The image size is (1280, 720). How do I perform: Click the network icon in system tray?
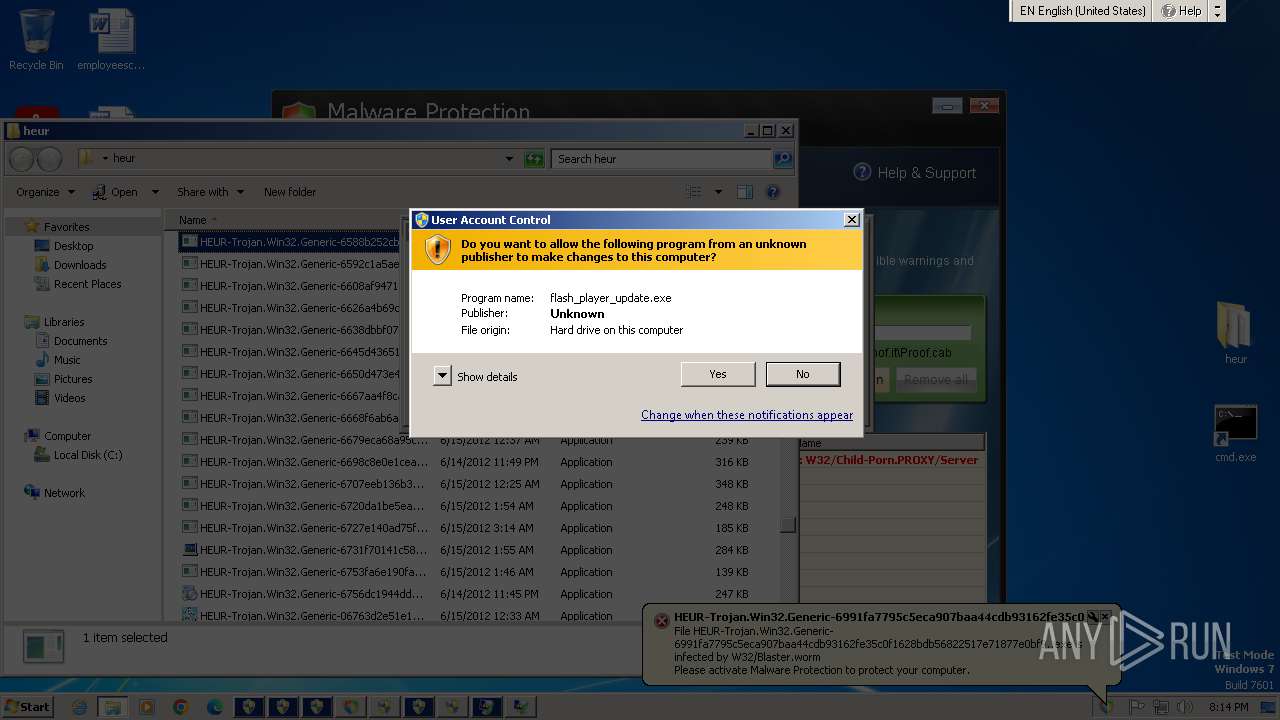tap(1161, 707)
